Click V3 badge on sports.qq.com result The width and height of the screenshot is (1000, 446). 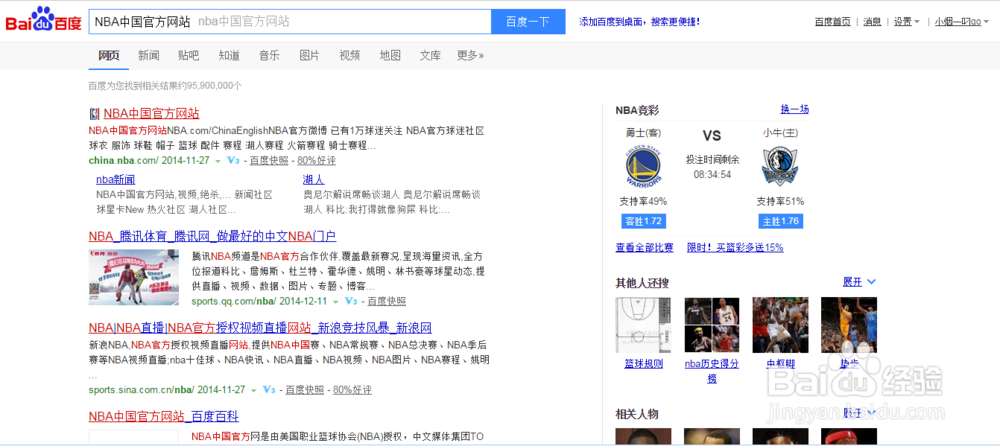(351, 301)
